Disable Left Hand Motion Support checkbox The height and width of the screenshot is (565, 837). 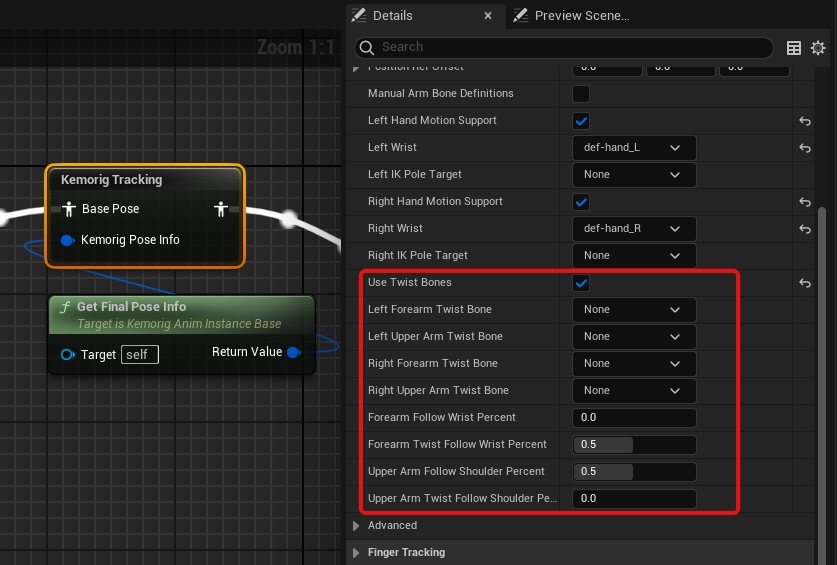pos(580,121)
